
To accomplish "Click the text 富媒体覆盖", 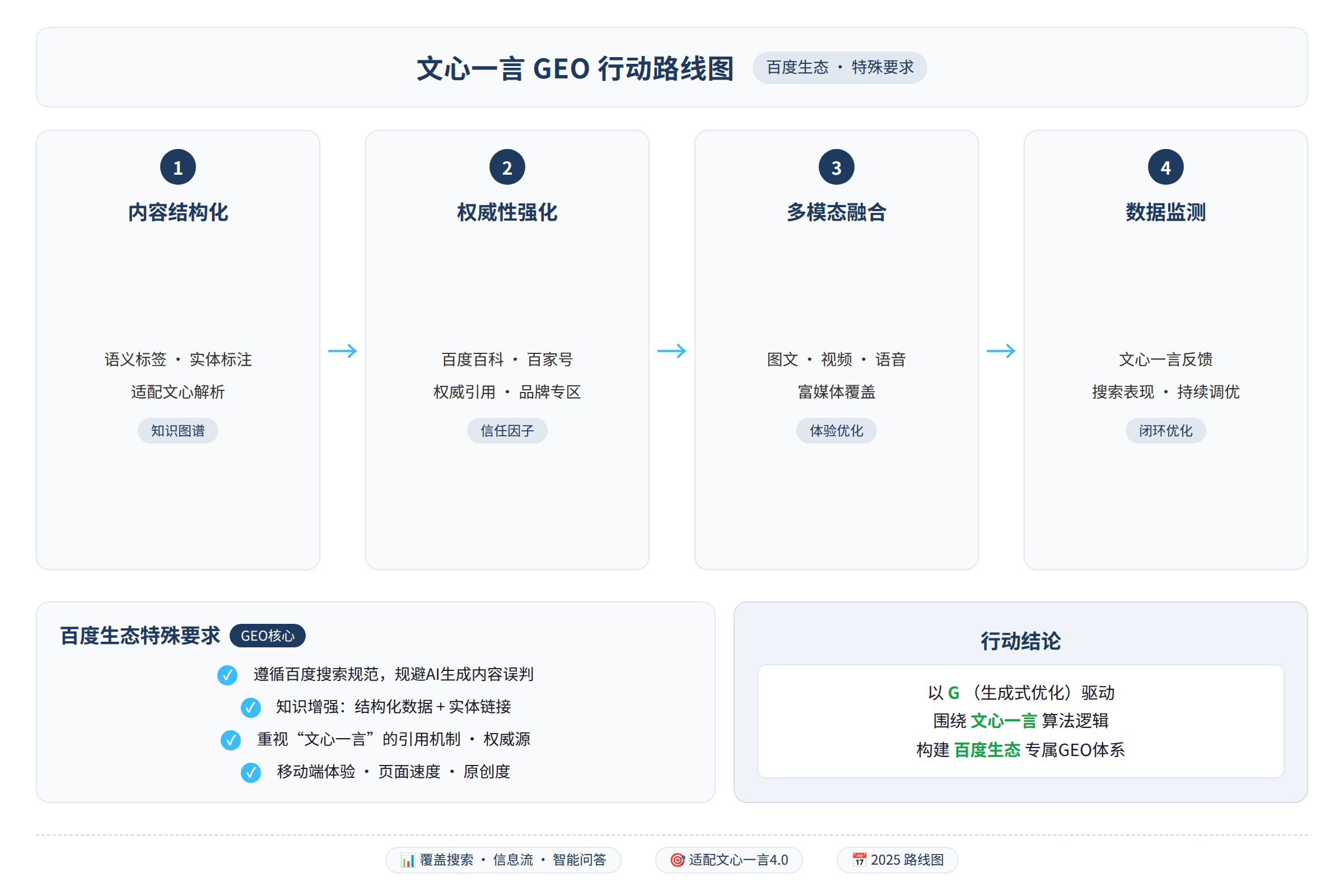I will [x=836, y=392].
